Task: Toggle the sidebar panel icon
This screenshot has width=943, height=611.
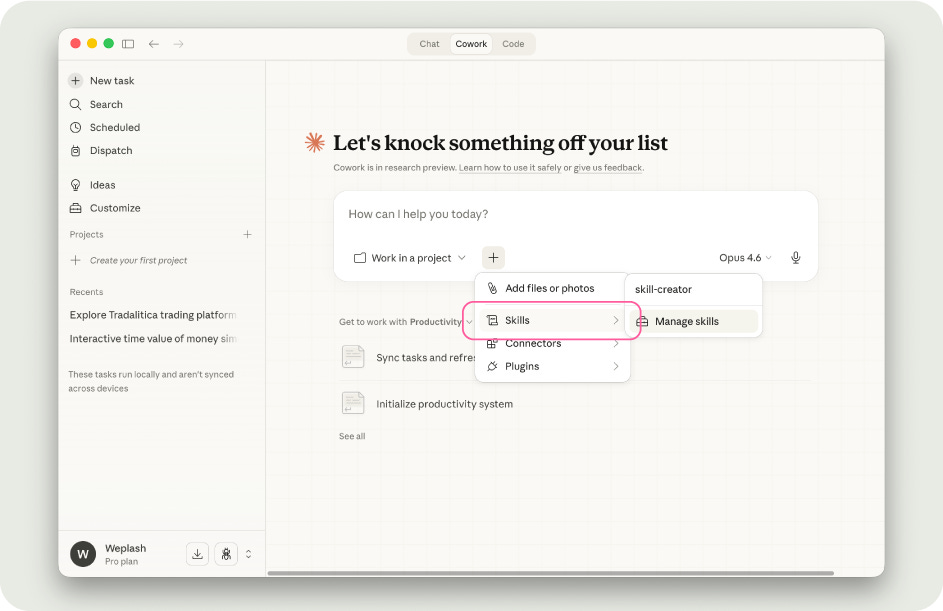Action: [127, 44]
